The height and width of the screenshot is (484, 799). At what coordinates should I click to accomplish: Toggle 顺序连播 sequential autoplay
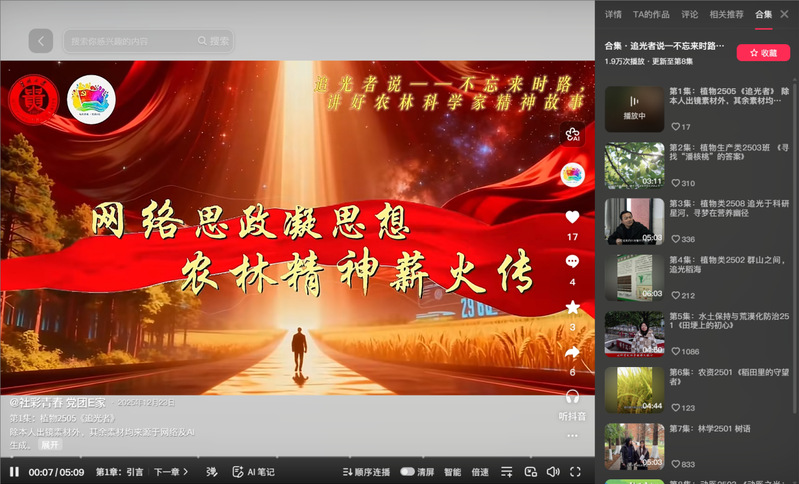point(366,472)
